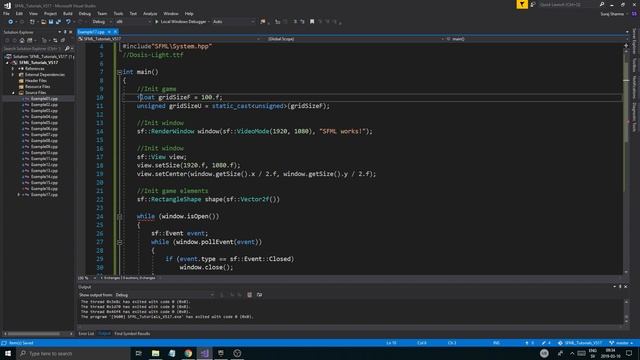Select Example17.cpp in Solution Explorer
The width and height of the screenshot is (640, 360).
[x=44, y=195]
